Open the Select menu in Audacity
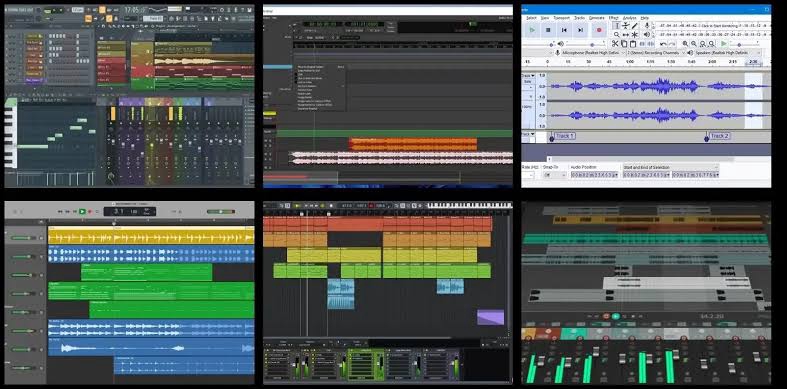This screenshot has height=389, width=787. (x=532, y=18)
